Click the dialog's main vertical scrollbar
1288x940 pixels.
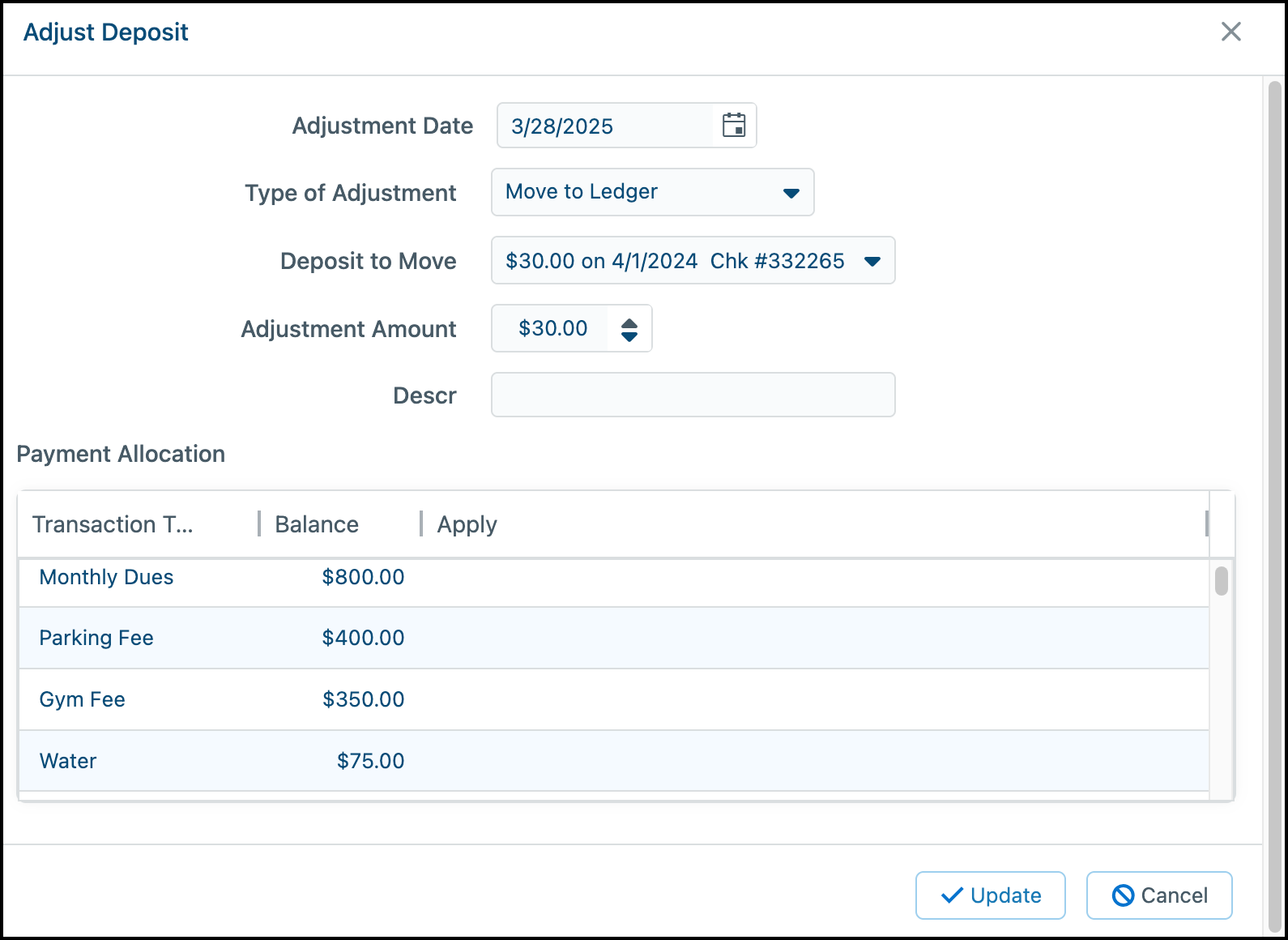click(x=1275, y=506)
